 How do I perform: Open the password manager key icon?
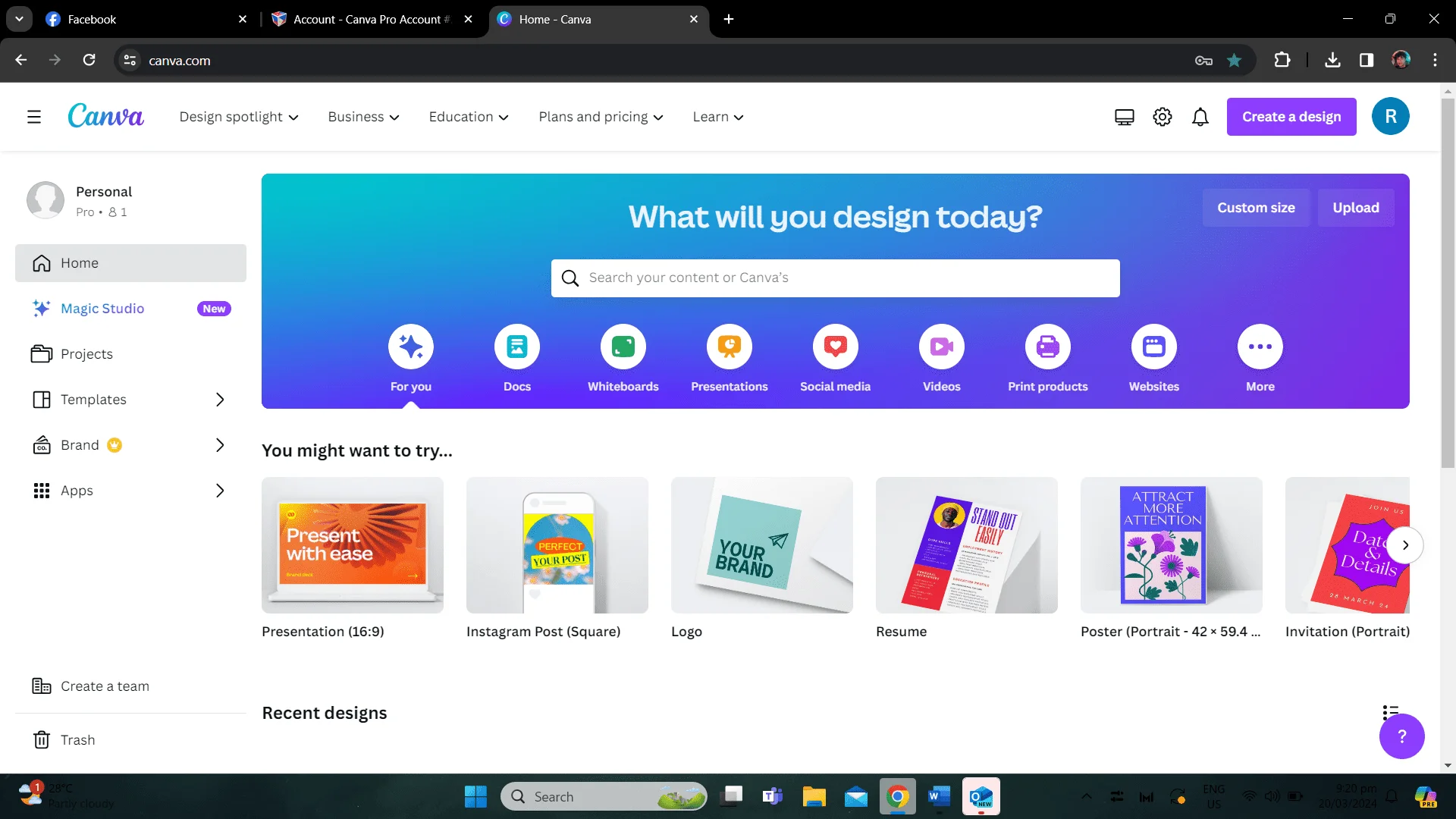pyautogui.click(x=1203, y=61)
